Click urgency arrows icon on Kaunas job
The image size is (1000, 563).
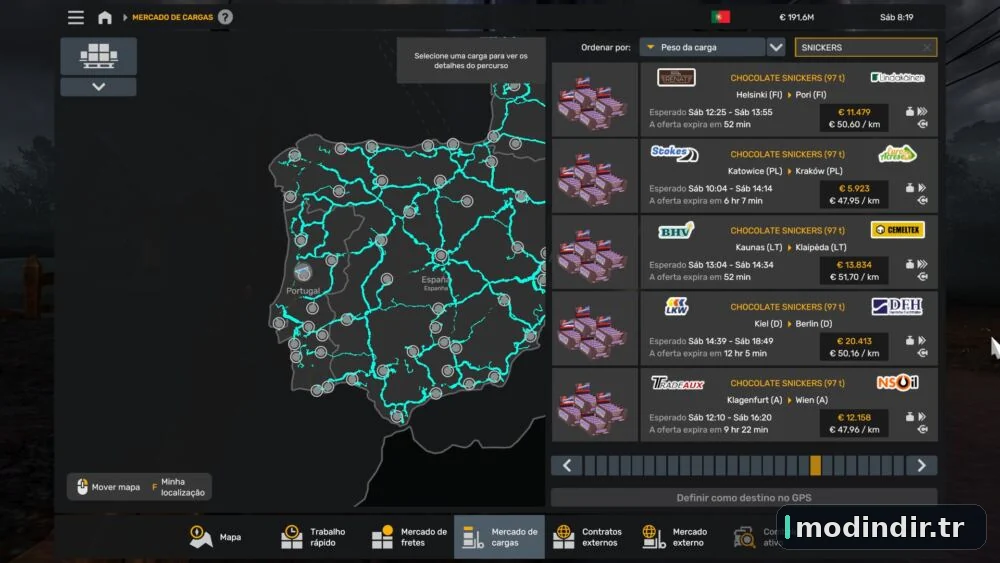click(922, 264)
